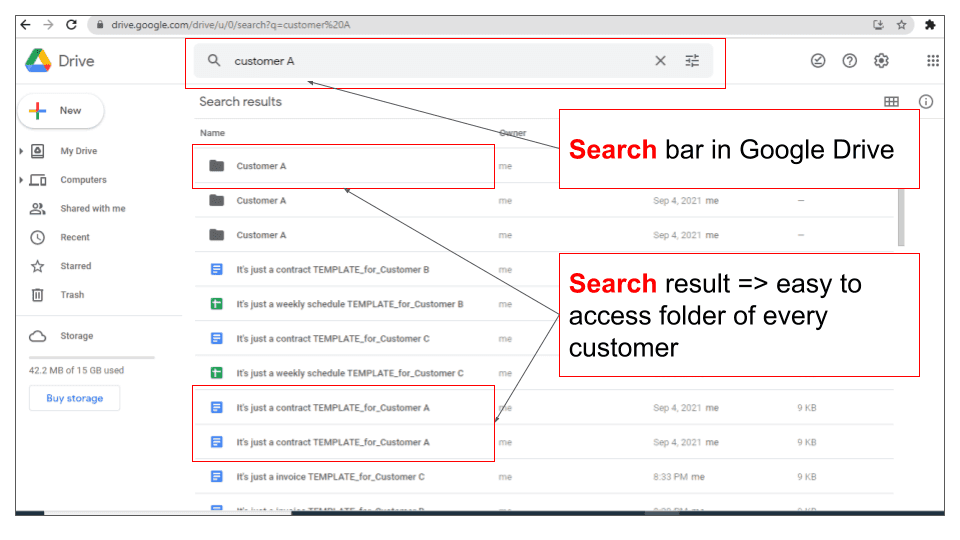Go to Recent files
The width and height of the screenshot is (960, 540).
(x=75, y=238)
